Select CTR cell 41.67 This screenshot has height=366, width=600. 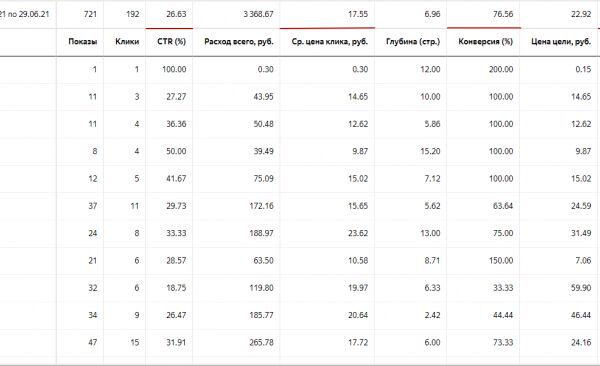pos(176,178)
